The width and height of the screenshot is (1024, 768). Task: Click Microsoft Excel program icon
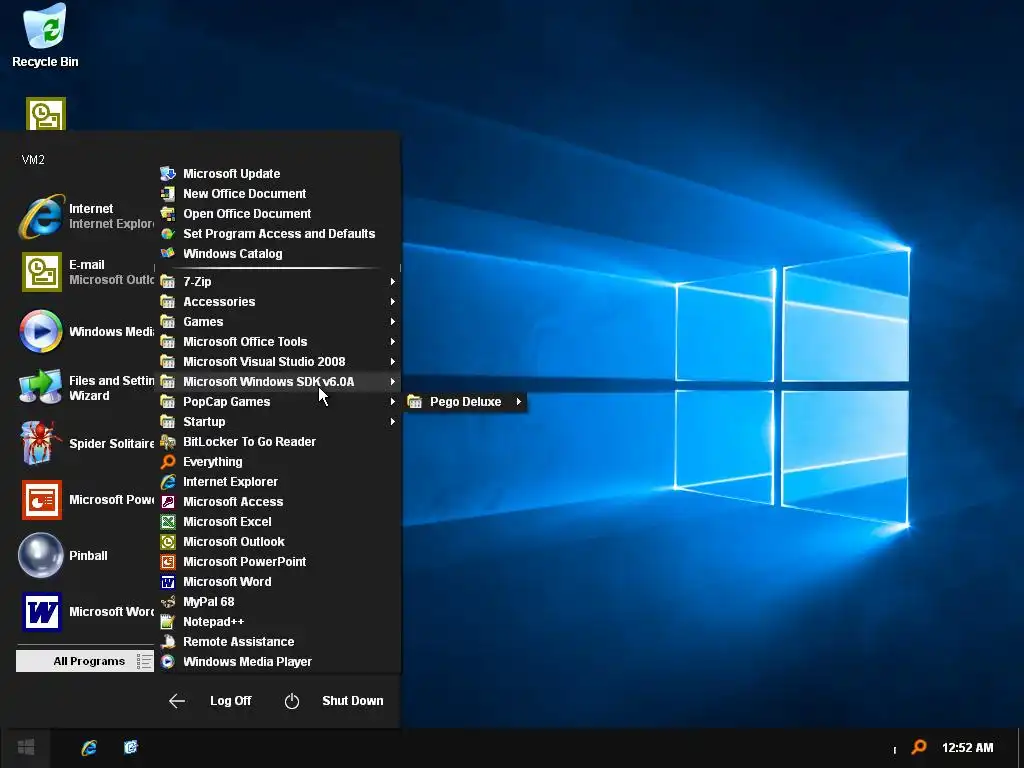(168, 522)
